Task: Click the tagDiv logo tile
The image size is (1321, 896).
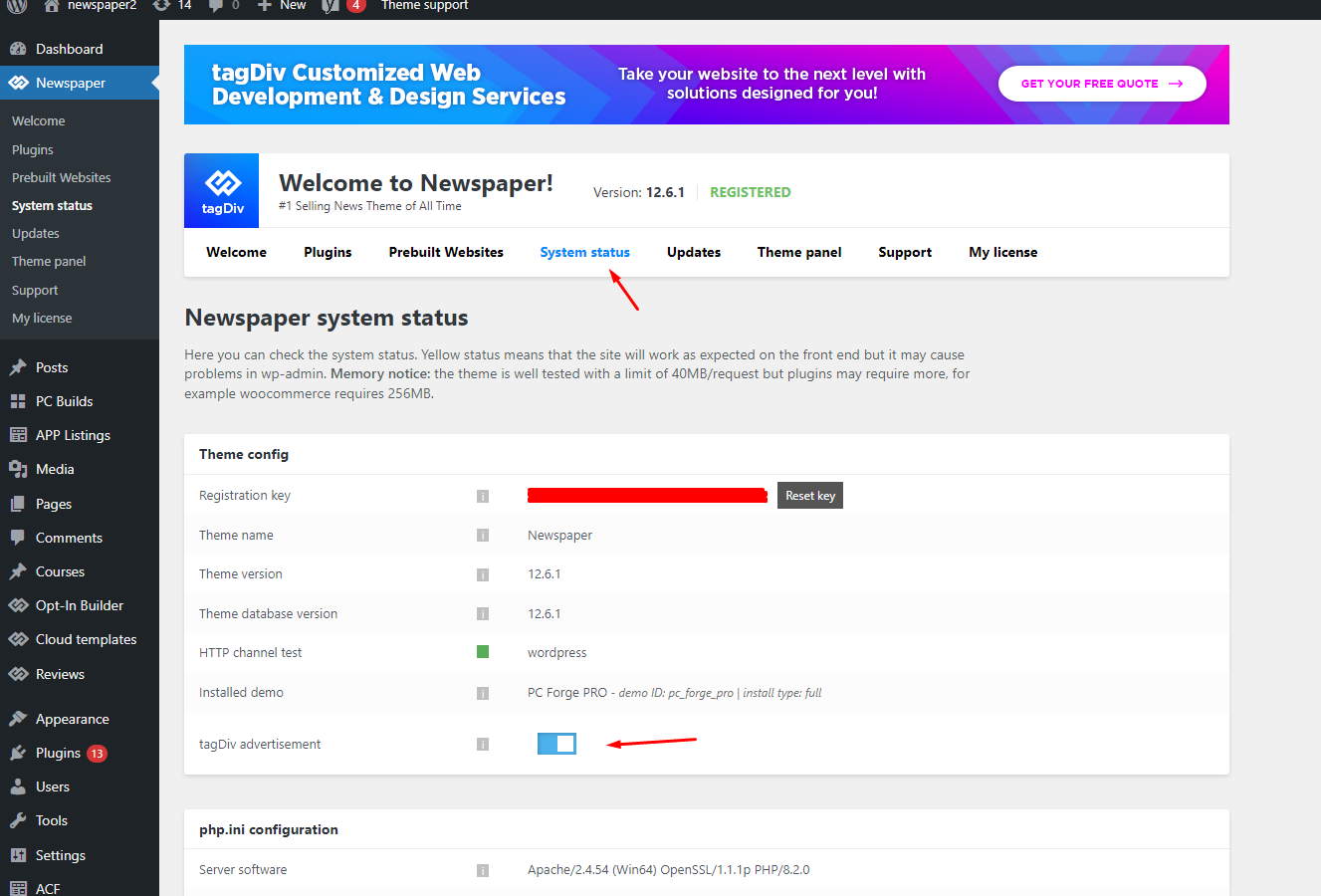Action: [x=222, y=190]
